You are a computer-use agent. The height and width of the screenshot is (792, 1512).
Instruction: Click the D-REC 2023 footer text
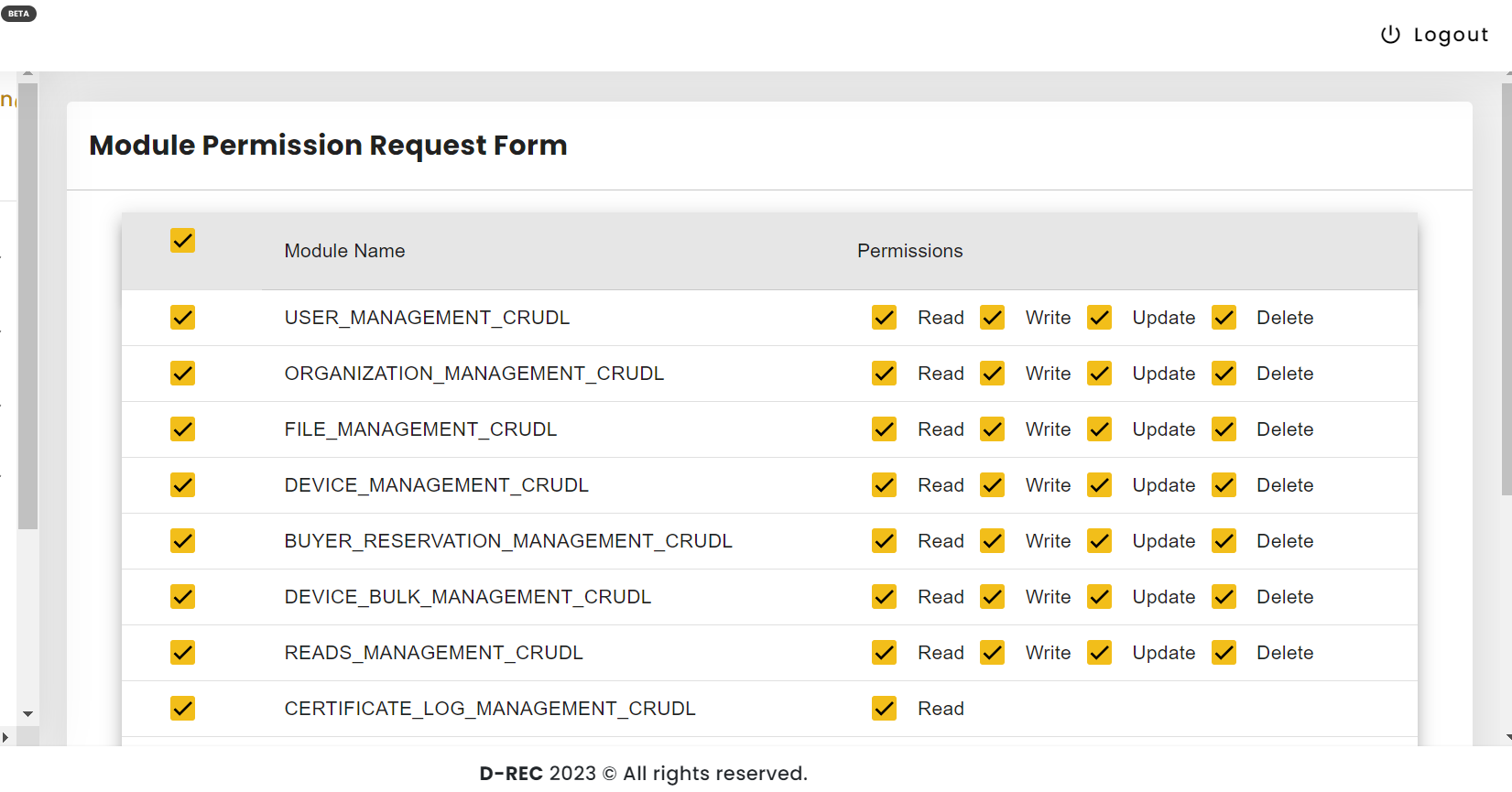click(x=643, y=774)
